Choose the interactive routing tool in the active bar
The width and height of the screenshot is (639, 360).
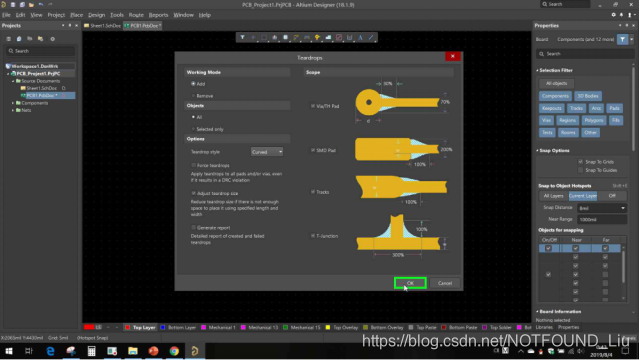click(296, 38)
